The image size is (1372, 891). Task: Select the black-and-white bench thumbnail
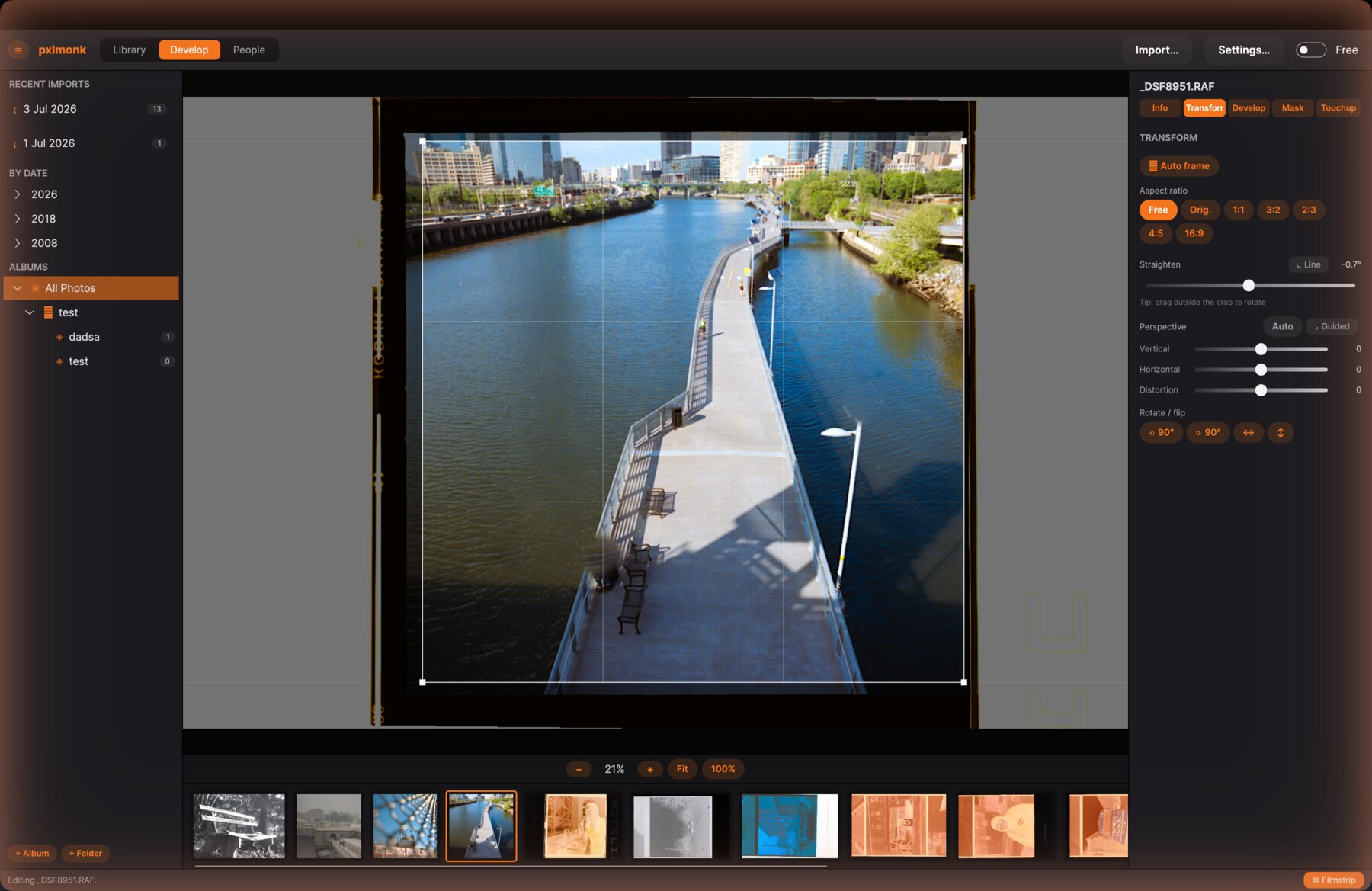239,826
